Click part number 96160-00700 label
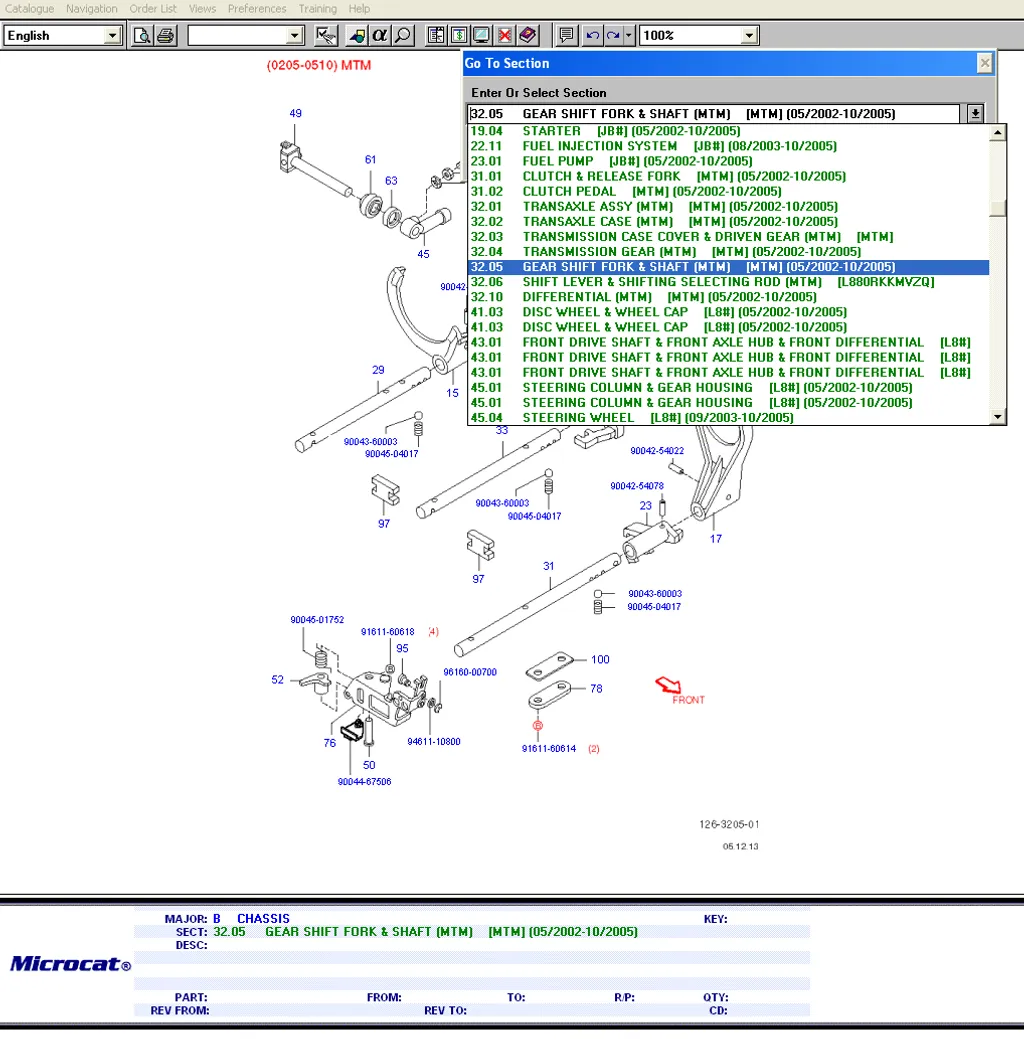Image resolution: width=1024 pixels, height=1039 pixels. point(470,673)
